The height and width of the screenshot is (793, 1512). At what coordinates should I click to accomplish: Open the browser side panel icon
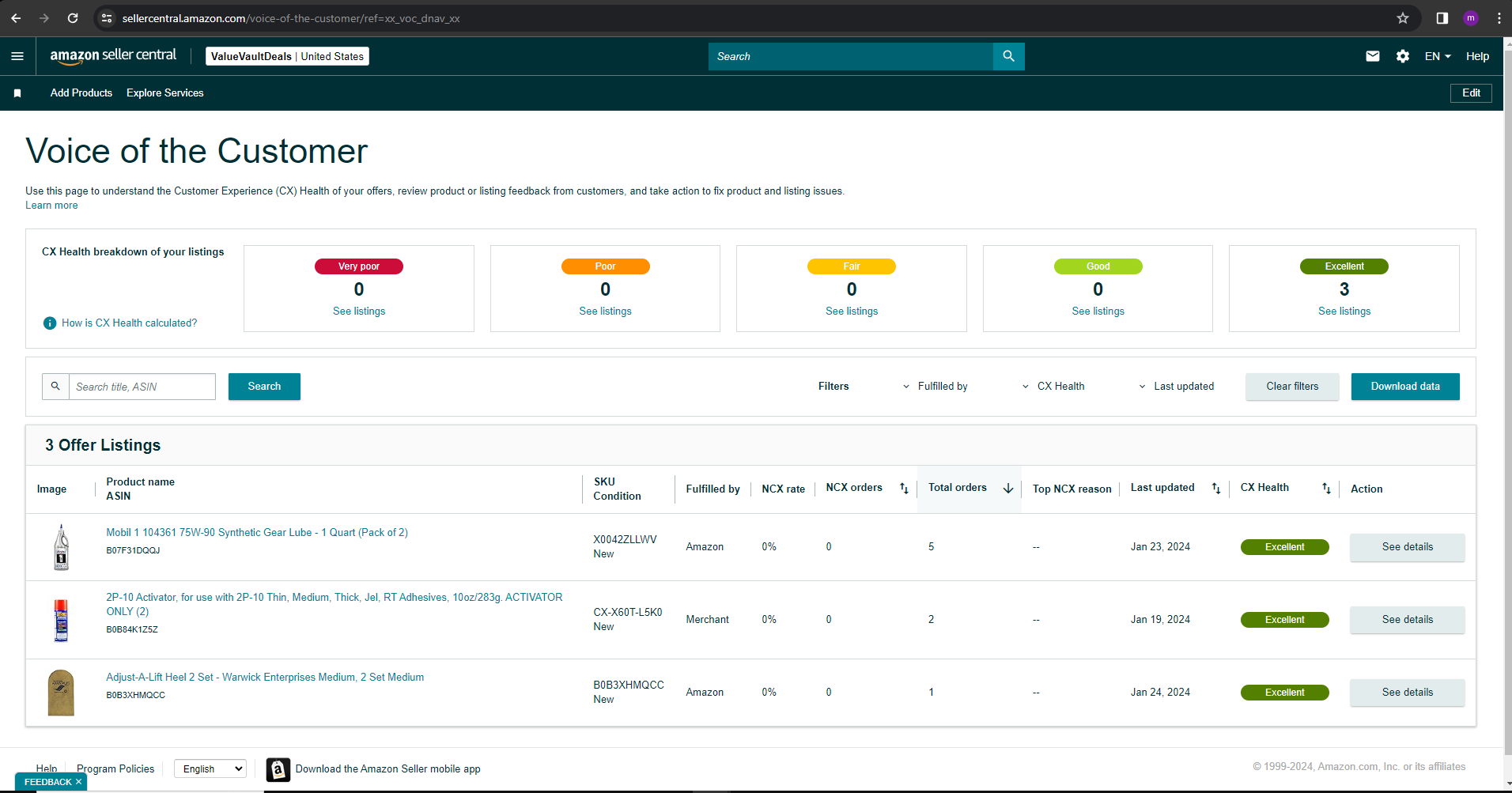(x=1442, y=18)
